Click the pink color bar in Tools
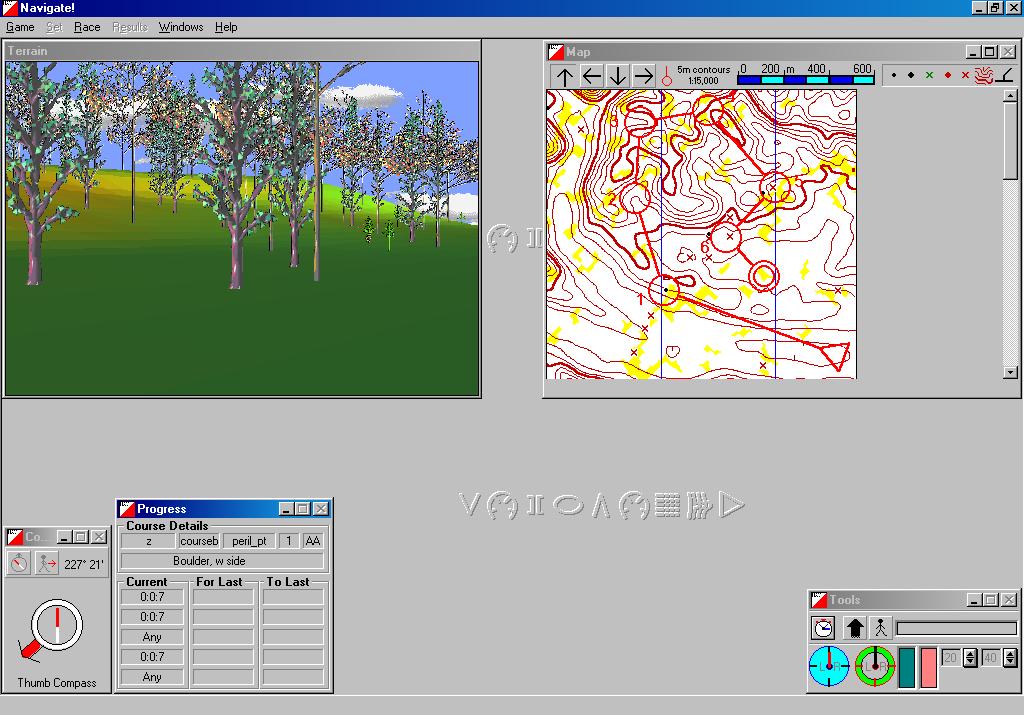 coord(928,667)
